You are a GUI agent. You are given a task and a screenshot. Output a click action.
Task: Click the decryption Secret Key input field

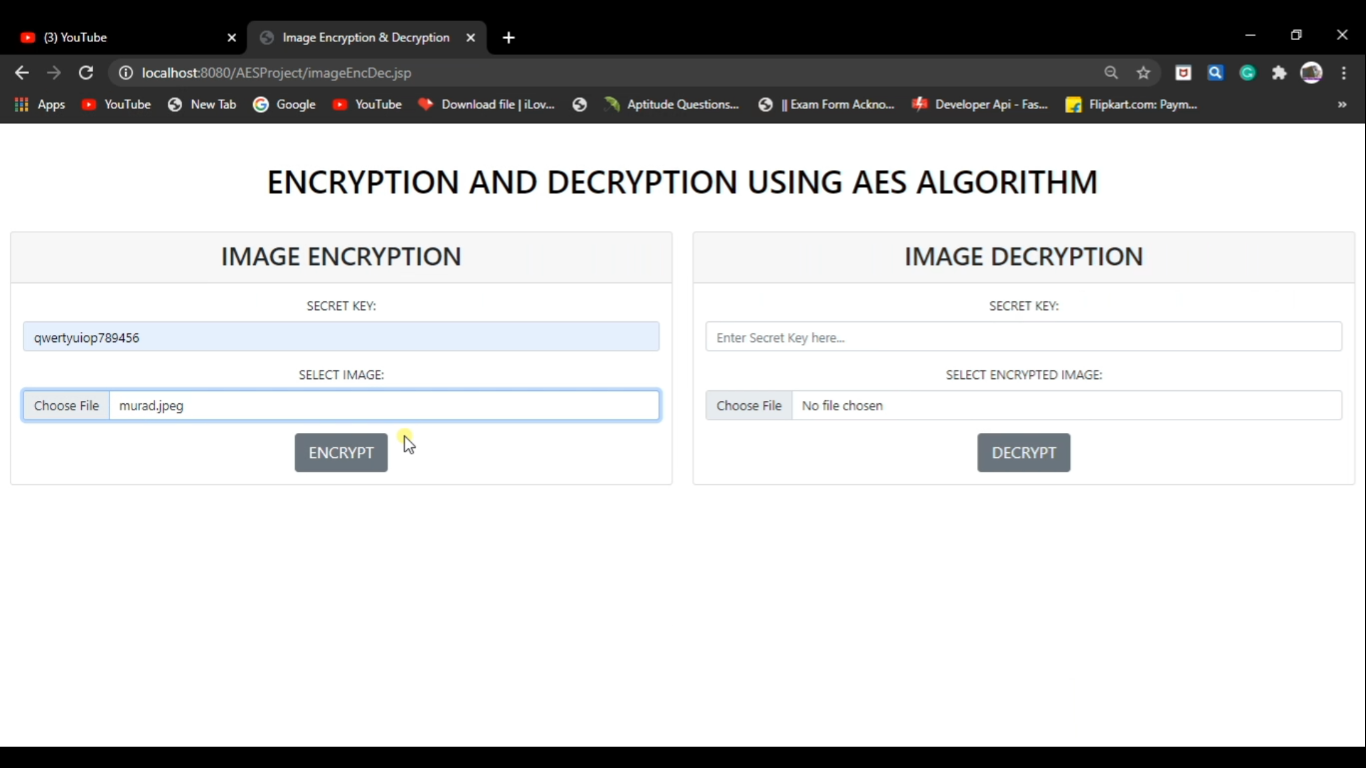(1023, 336)
